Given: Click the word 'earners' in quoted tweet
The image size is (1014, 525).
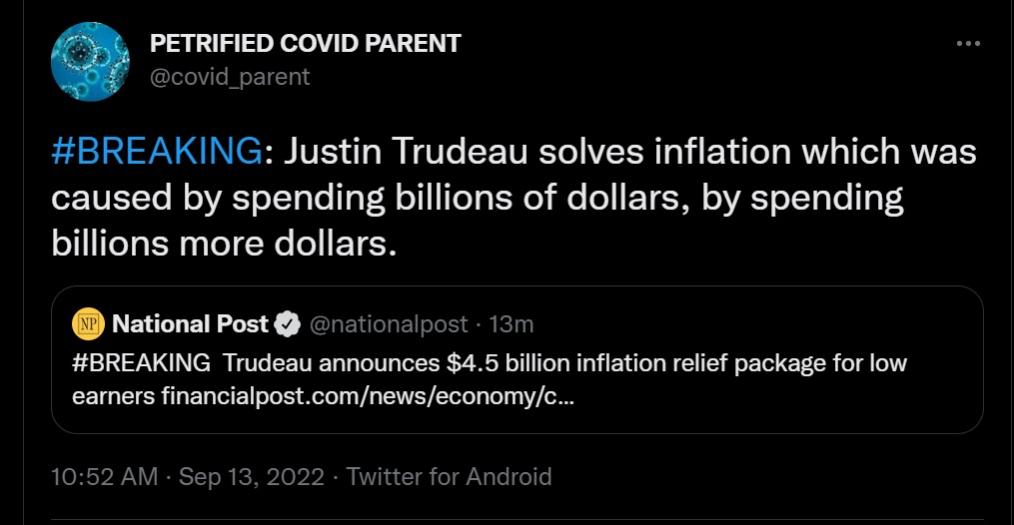Looking at the screenshot, I should (113, 396).
